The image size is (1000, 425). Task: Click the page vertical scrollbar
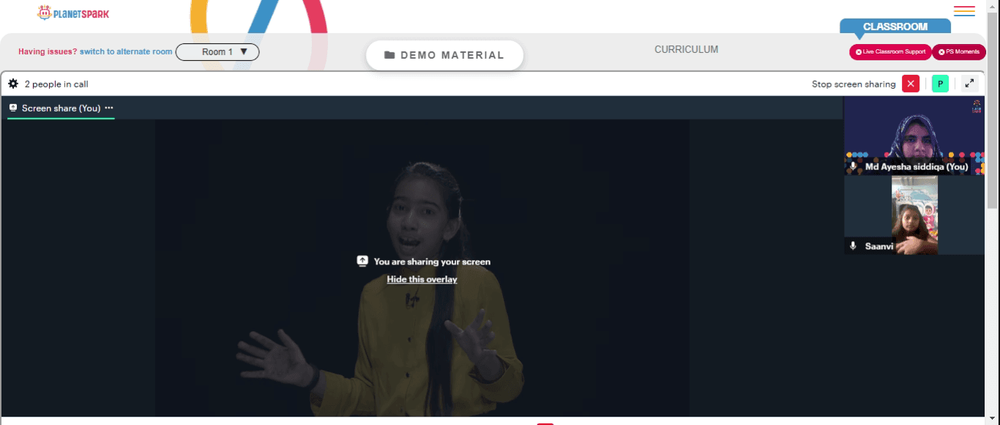point(992,112)
